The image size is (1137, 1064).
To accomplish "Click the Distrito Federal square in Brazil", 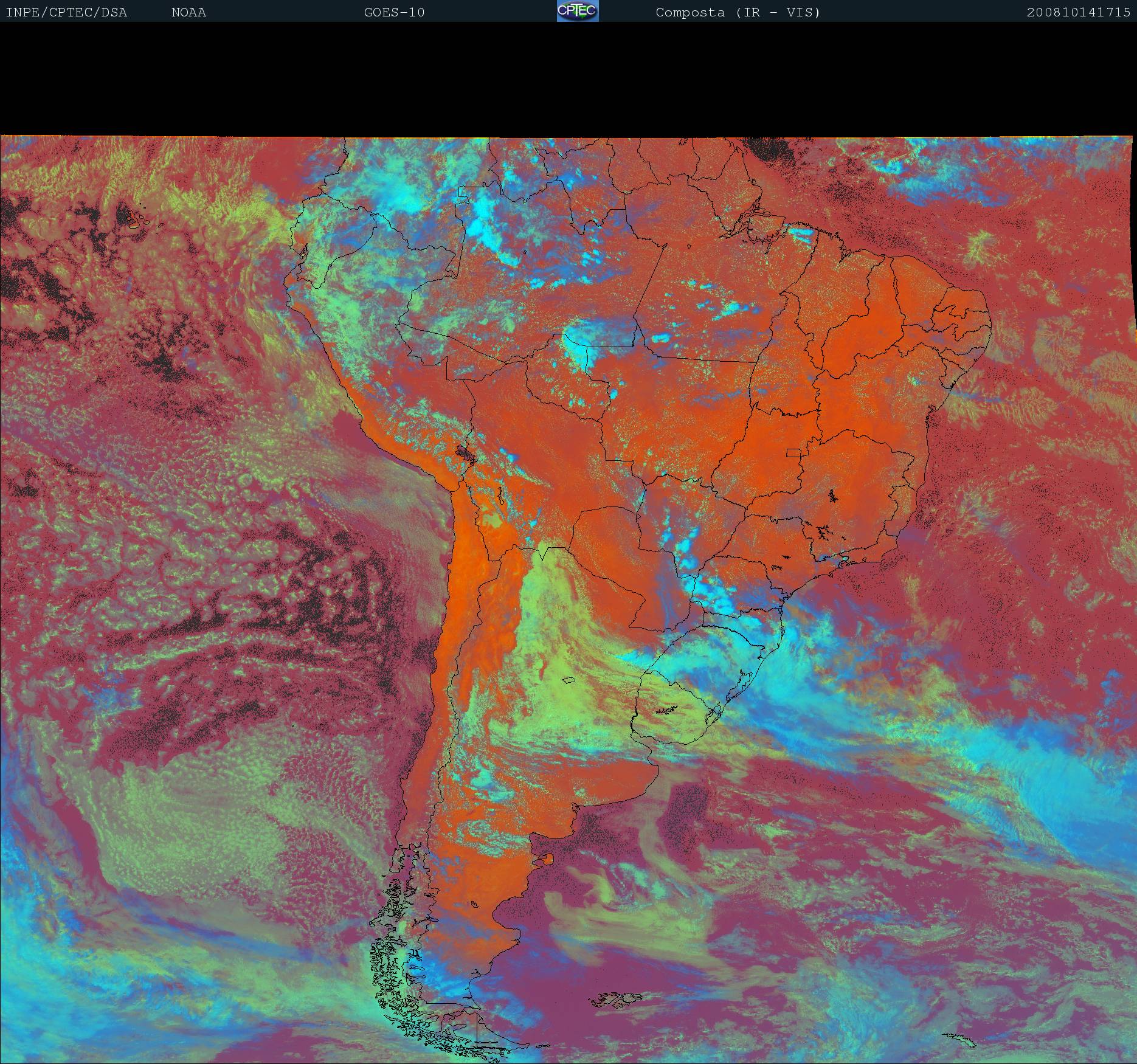I will [794, 452].
